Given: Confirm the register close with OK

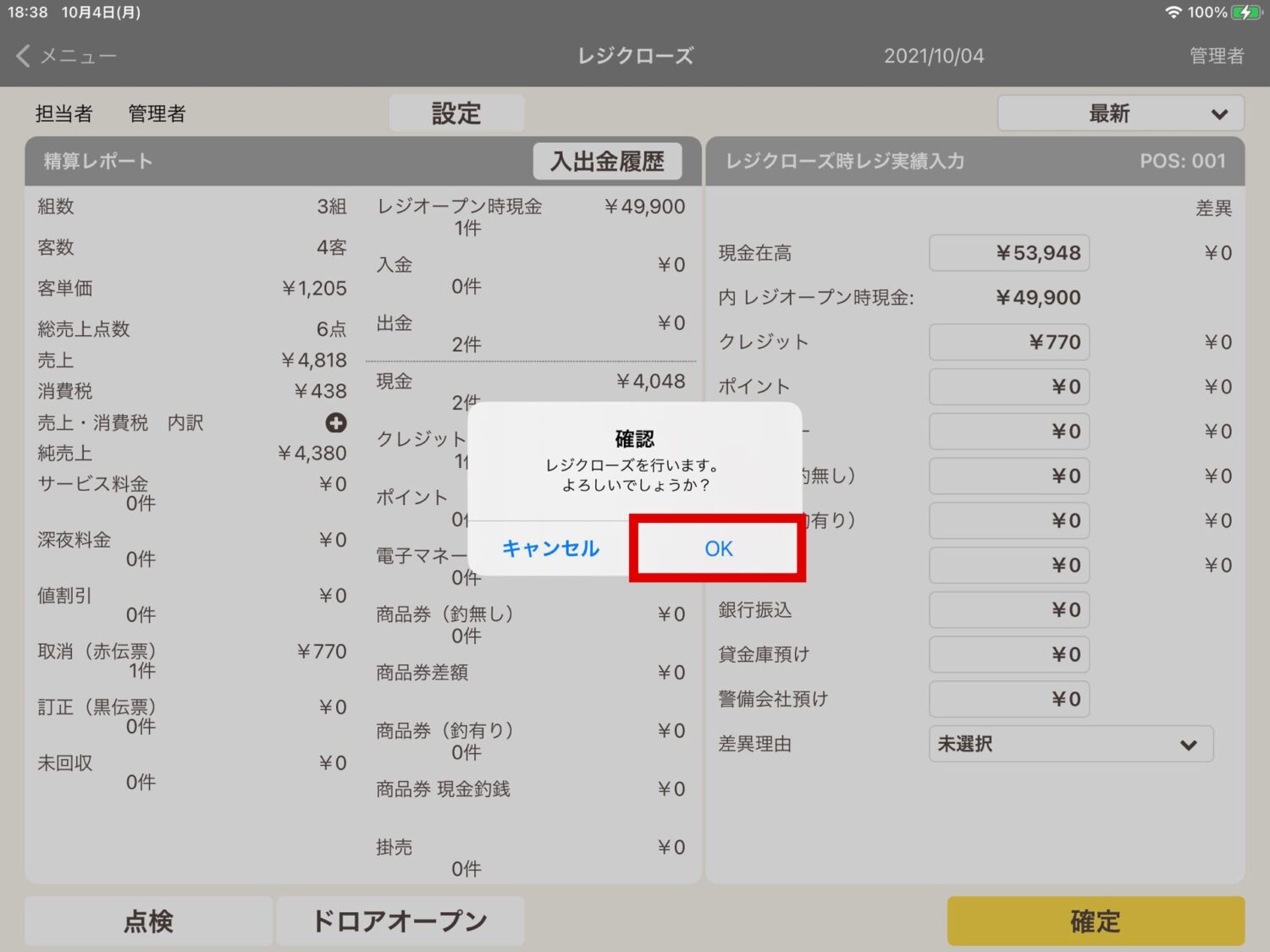Looking at the screenshot, I should 718,548.
